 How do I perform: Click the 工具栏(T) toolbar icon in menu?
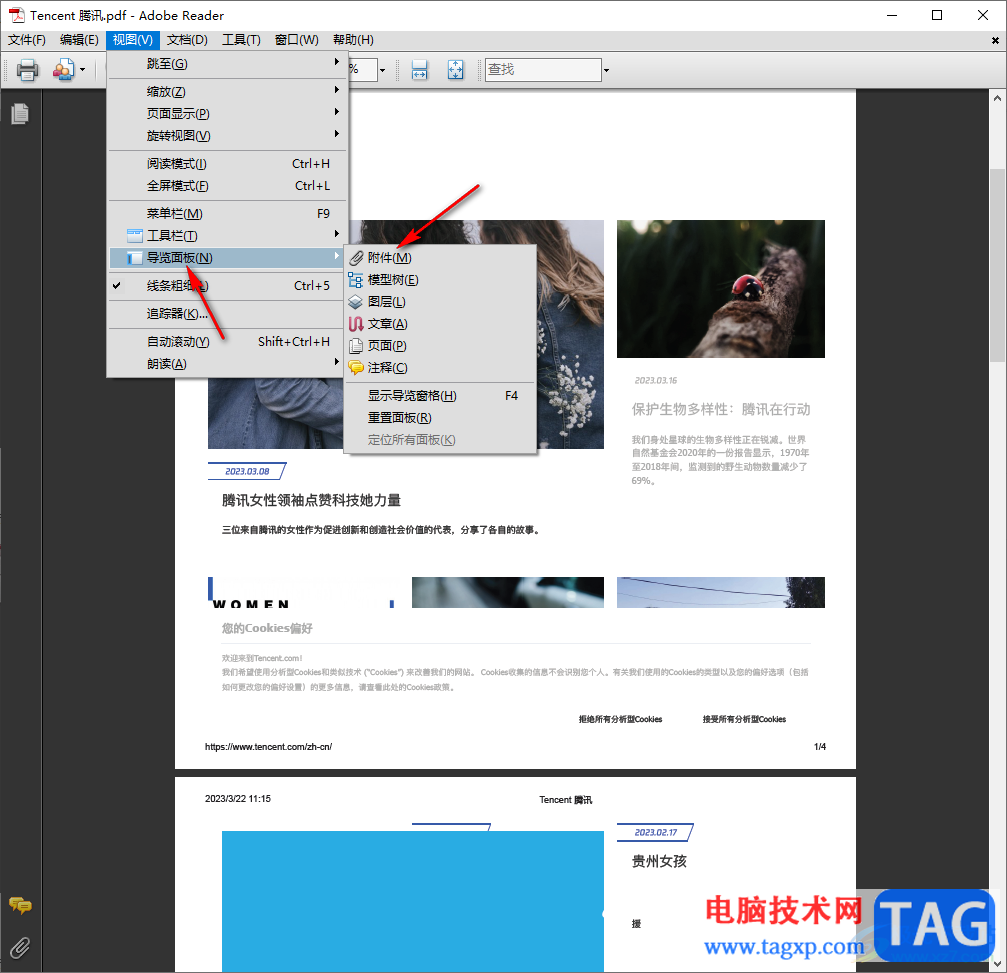coord(135,236)
